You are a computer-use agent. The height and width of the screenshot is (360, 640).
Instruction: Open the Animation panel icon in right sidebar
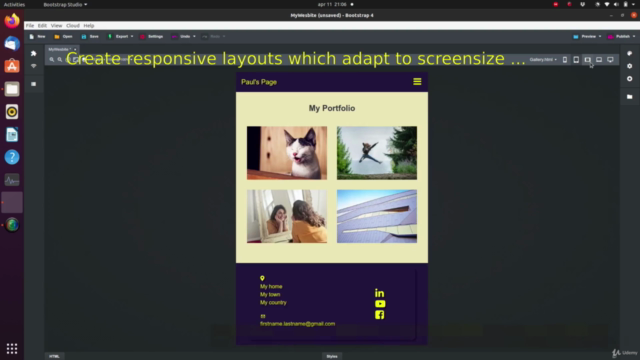tap(629, 79)
